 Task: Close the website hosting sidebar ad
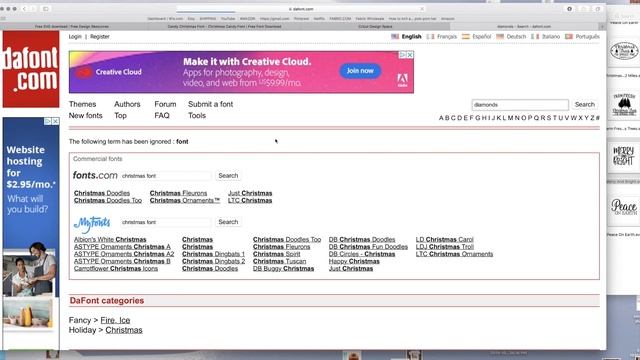pos(56,121)
